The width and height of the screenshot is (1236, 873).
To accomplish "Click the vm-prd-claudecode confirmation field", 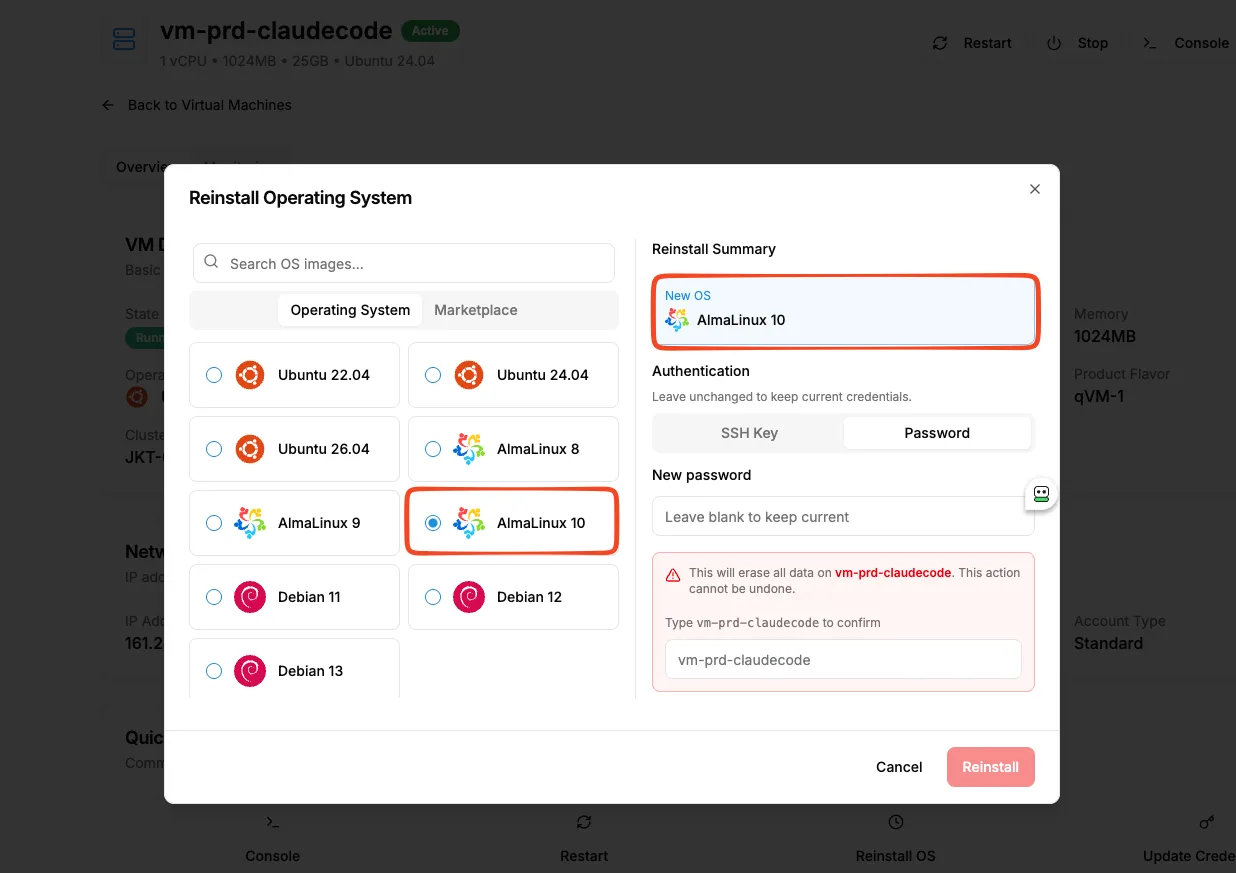I will click(x=843, y=660).
